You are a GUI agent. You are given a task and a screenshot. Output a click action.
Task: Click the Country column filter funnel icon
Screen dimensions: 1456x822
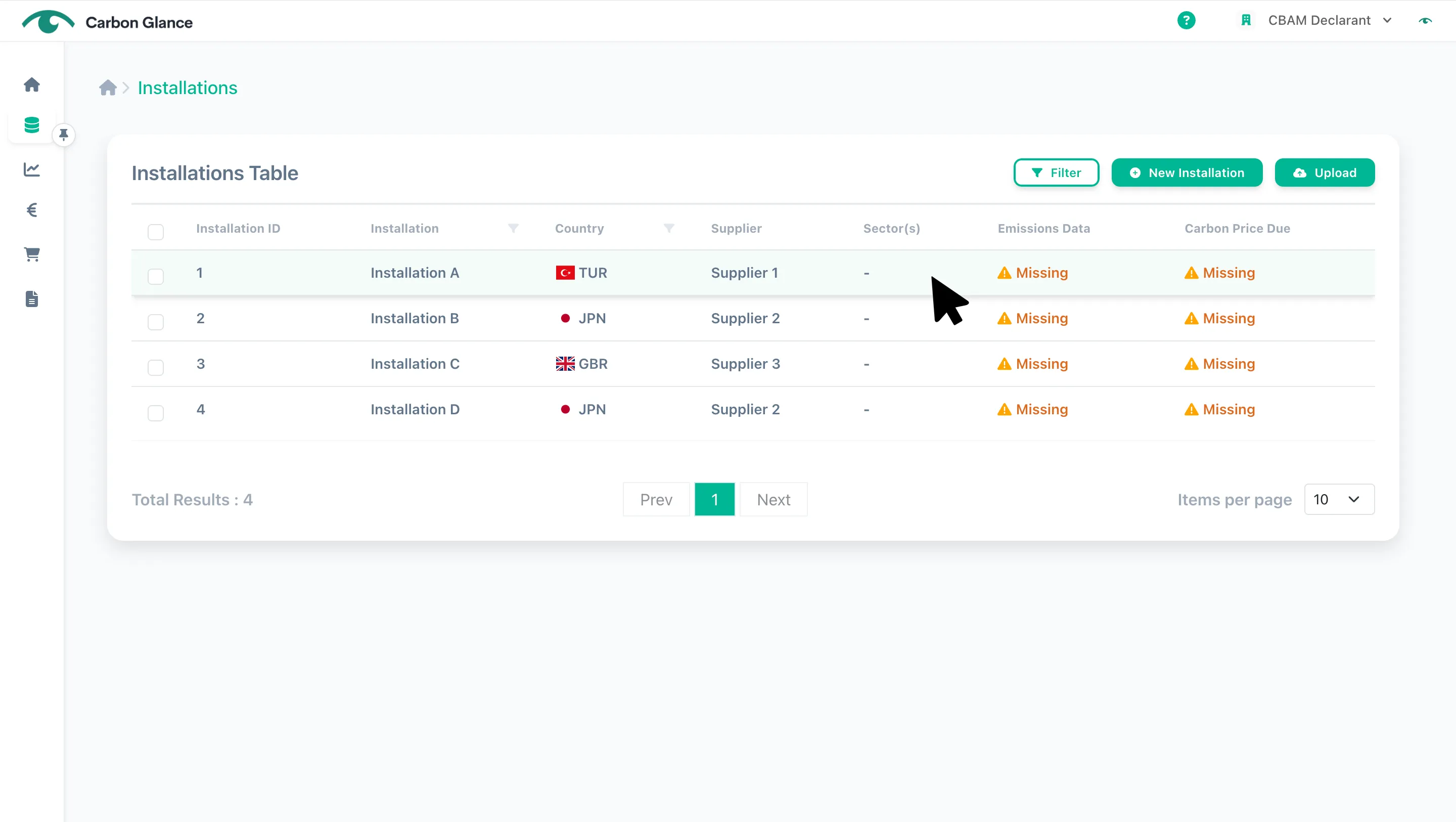[669, 229]
